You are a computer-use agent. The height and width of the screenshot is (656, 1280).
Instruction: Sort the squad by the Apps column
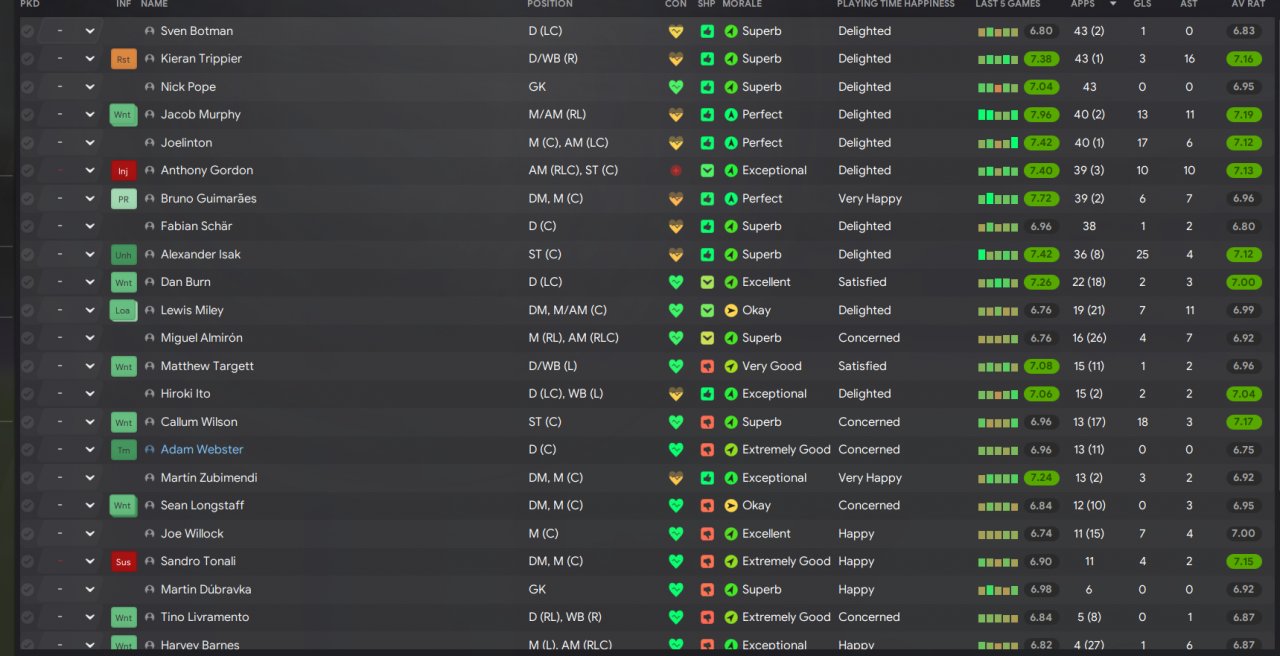(x=1083, y=4)
